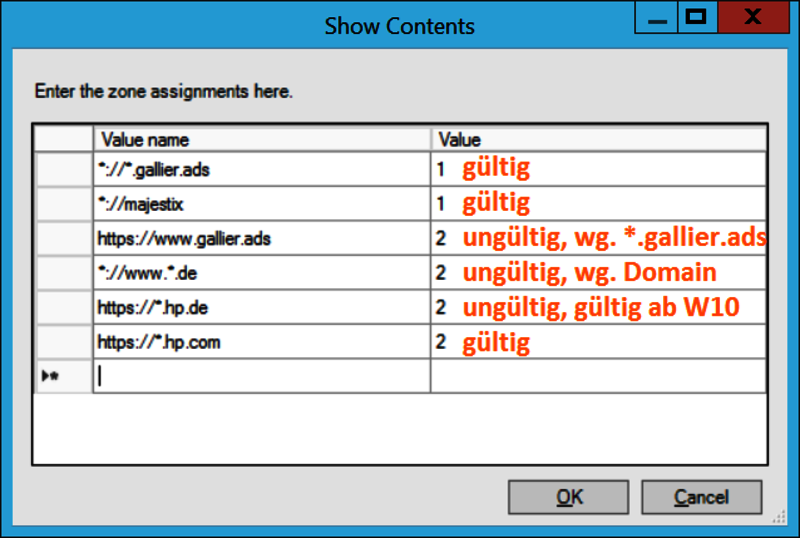This screenshot has width=800, height=538.
Task: Click the Cancel button
Action: tap(702, 497)
